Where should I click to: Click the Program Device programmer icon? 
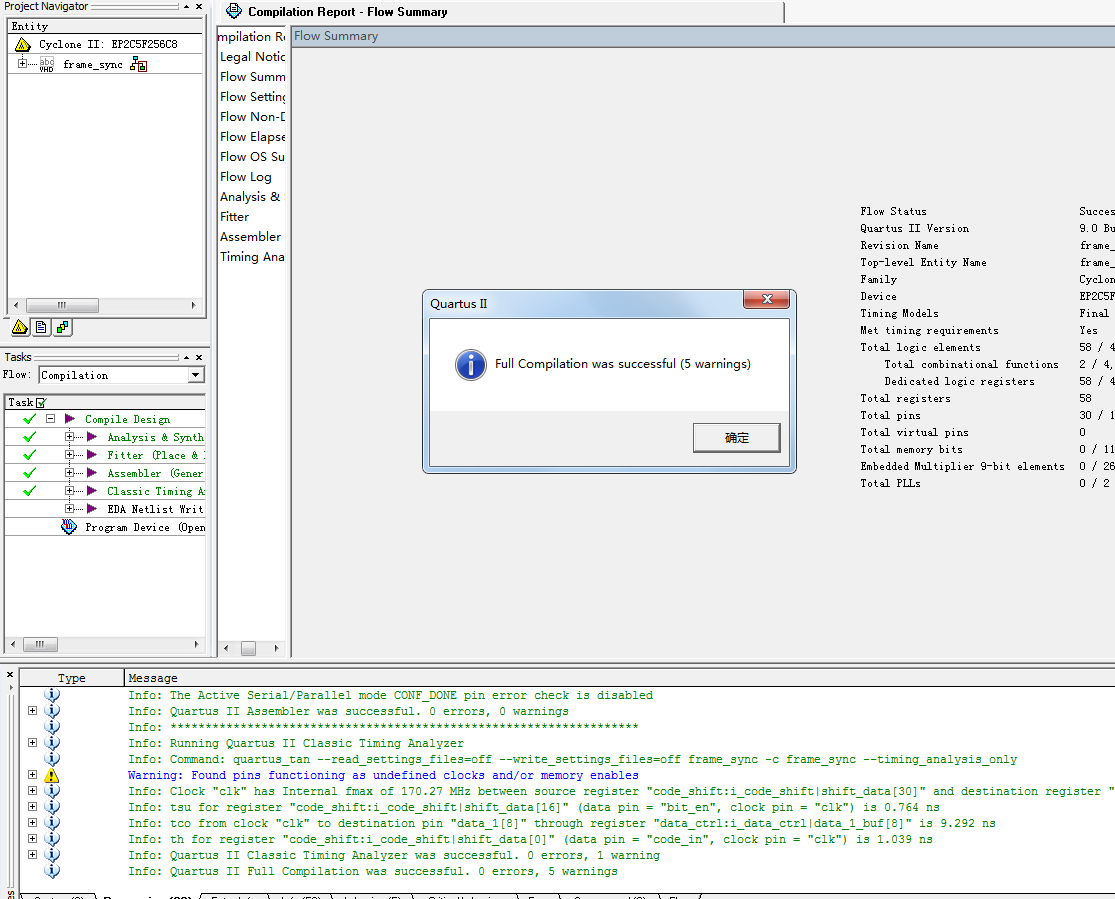(x=69, y=527)
